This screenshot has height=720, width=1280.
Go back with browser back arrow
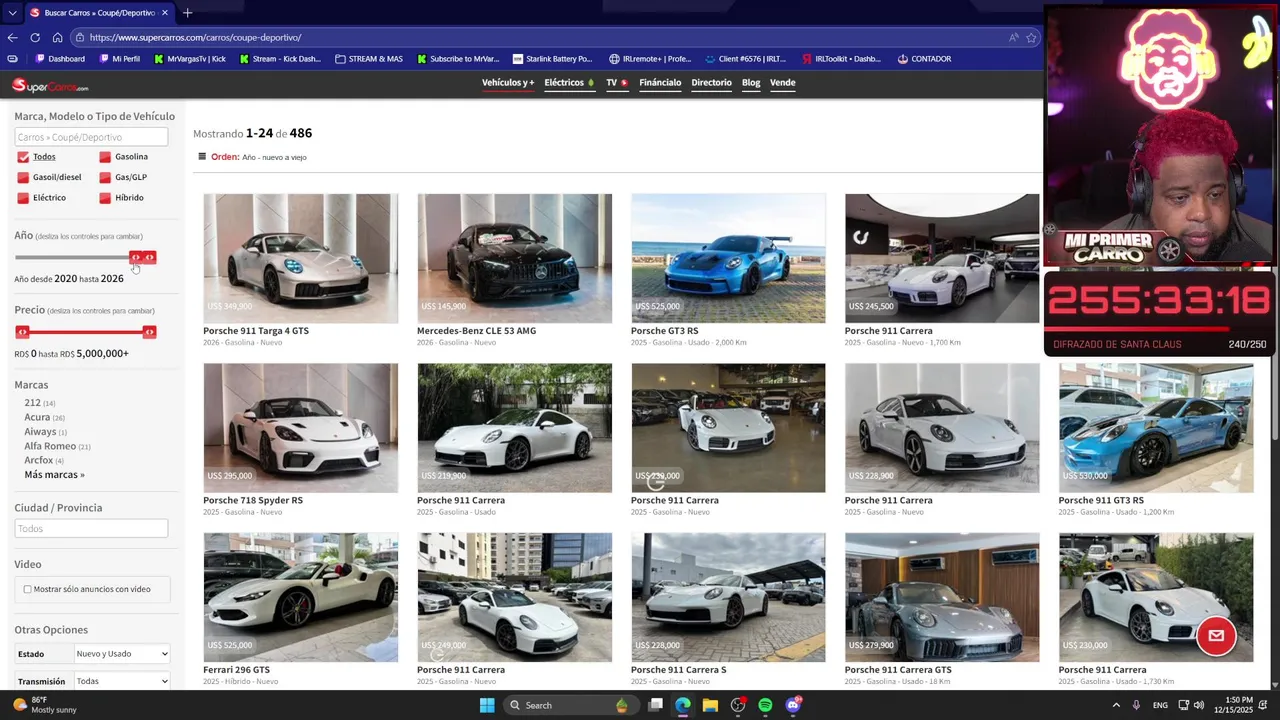click(x=12, y=38)
